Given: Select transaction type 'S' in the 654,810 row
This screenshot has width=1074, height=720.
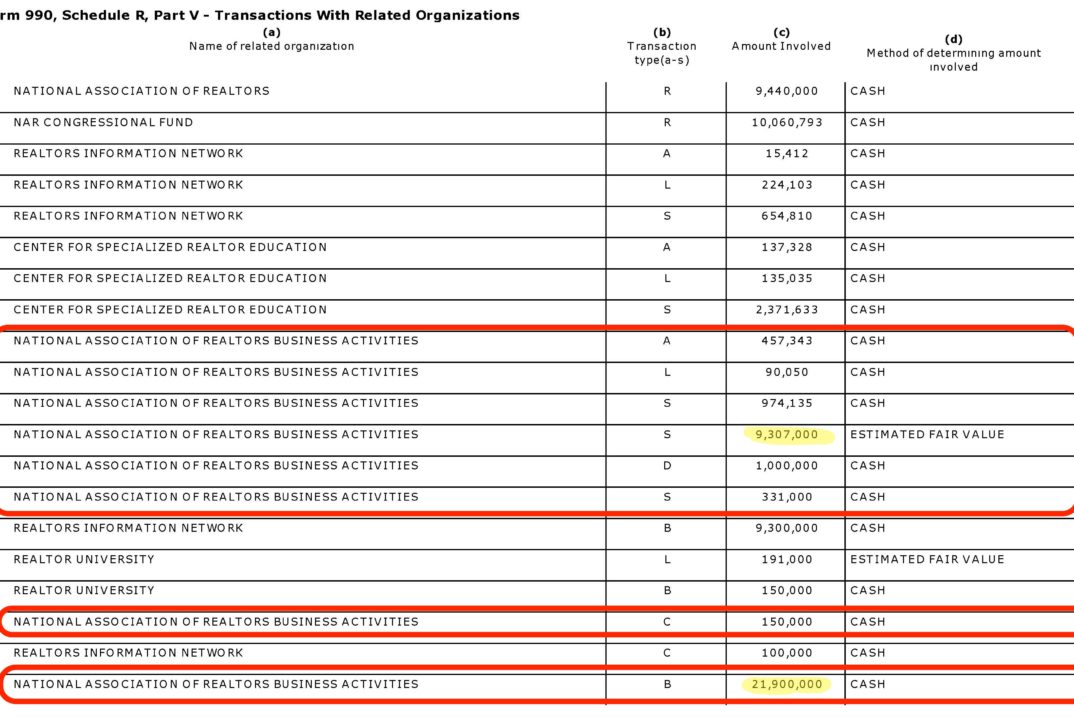Looking at the screenshot, I should 667,216.
